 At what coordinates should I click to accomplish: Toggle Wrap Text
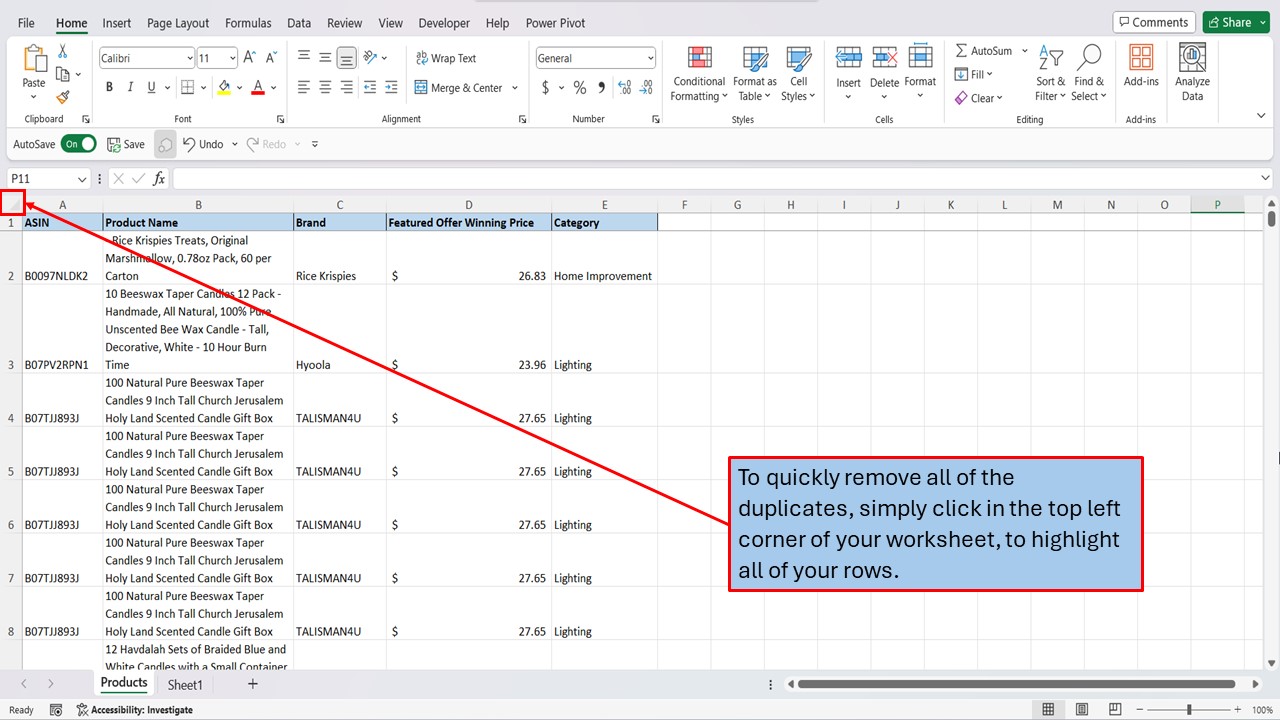point(446,57)
